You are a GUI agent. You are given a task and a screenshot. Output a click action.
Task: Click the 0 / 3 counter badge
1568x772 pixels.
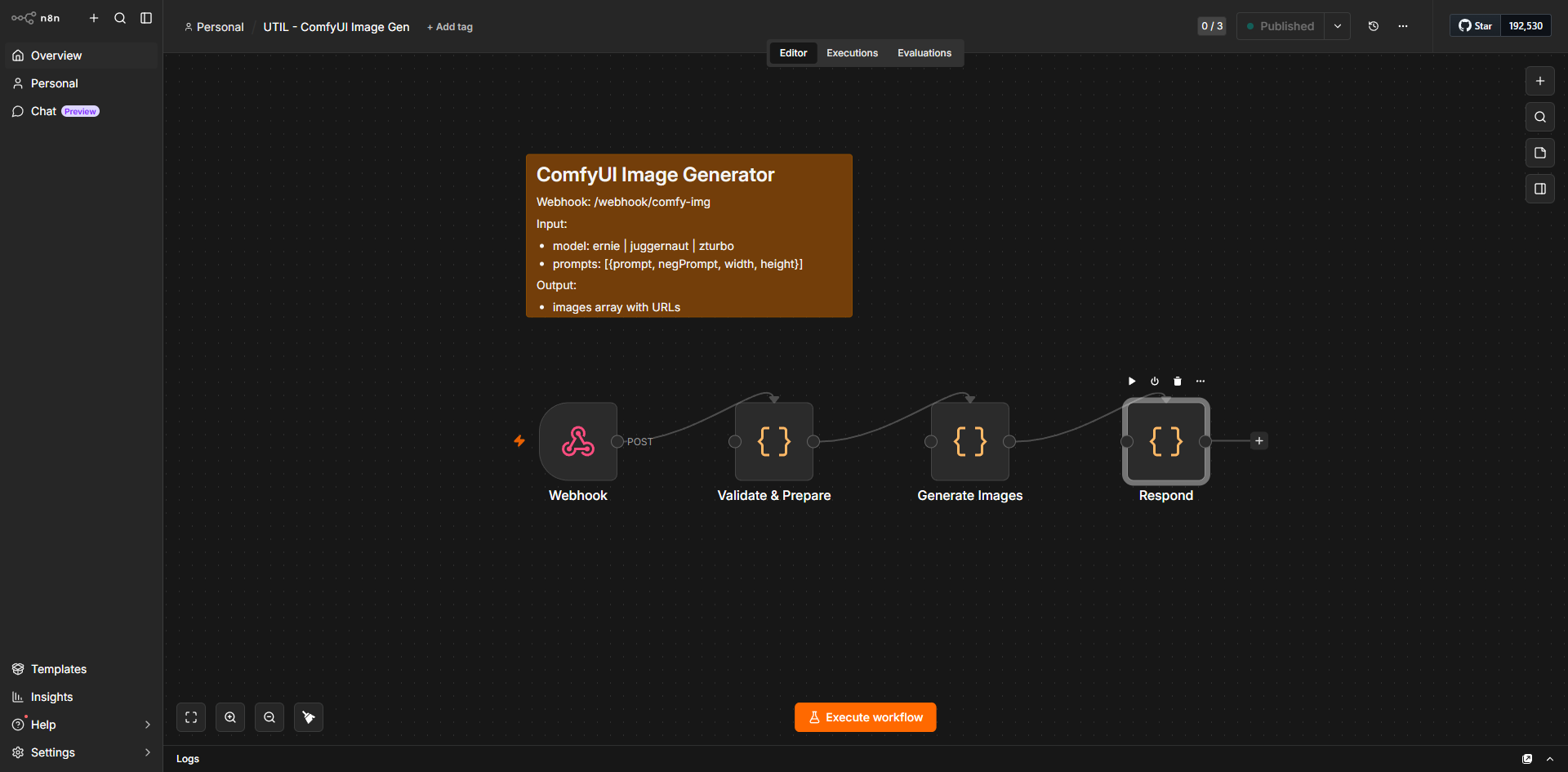click(x=1212, y=26)
